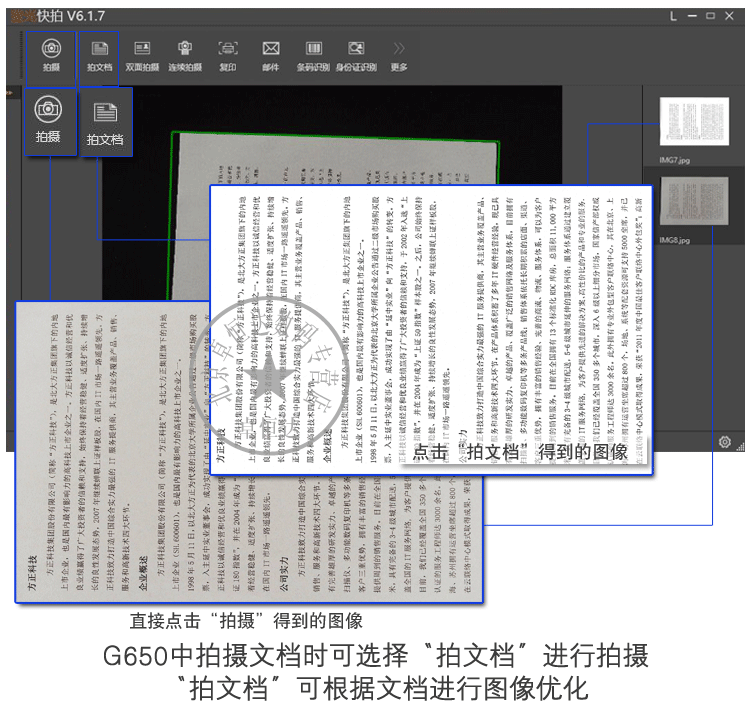
Task: Maximize the 快拍 window
Action: pos(711,15)
